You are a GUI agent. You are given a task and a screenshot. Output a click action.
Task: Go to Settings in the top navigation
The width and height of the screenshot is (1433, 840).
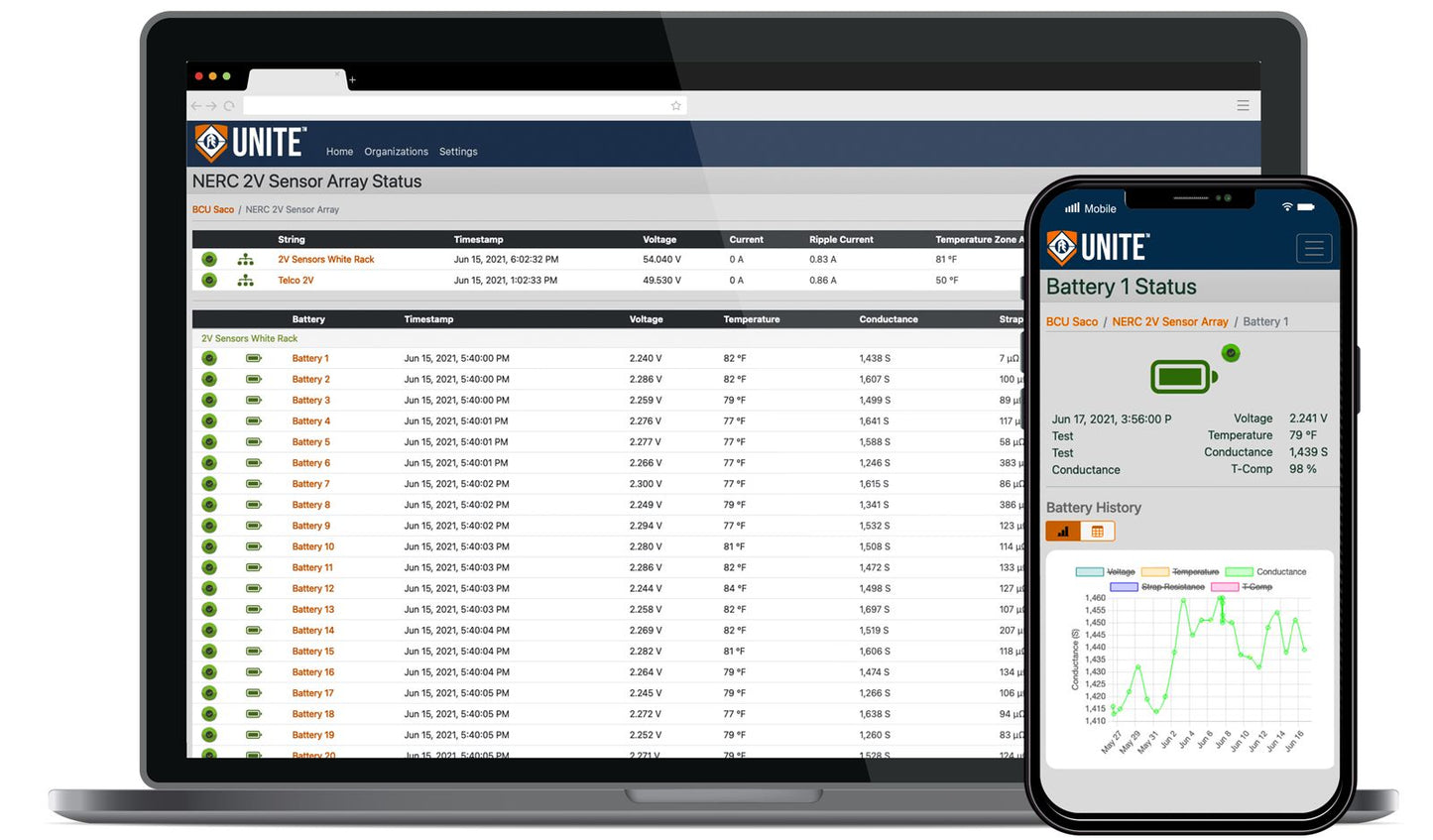pyautogui.click(x=458, y=152)
